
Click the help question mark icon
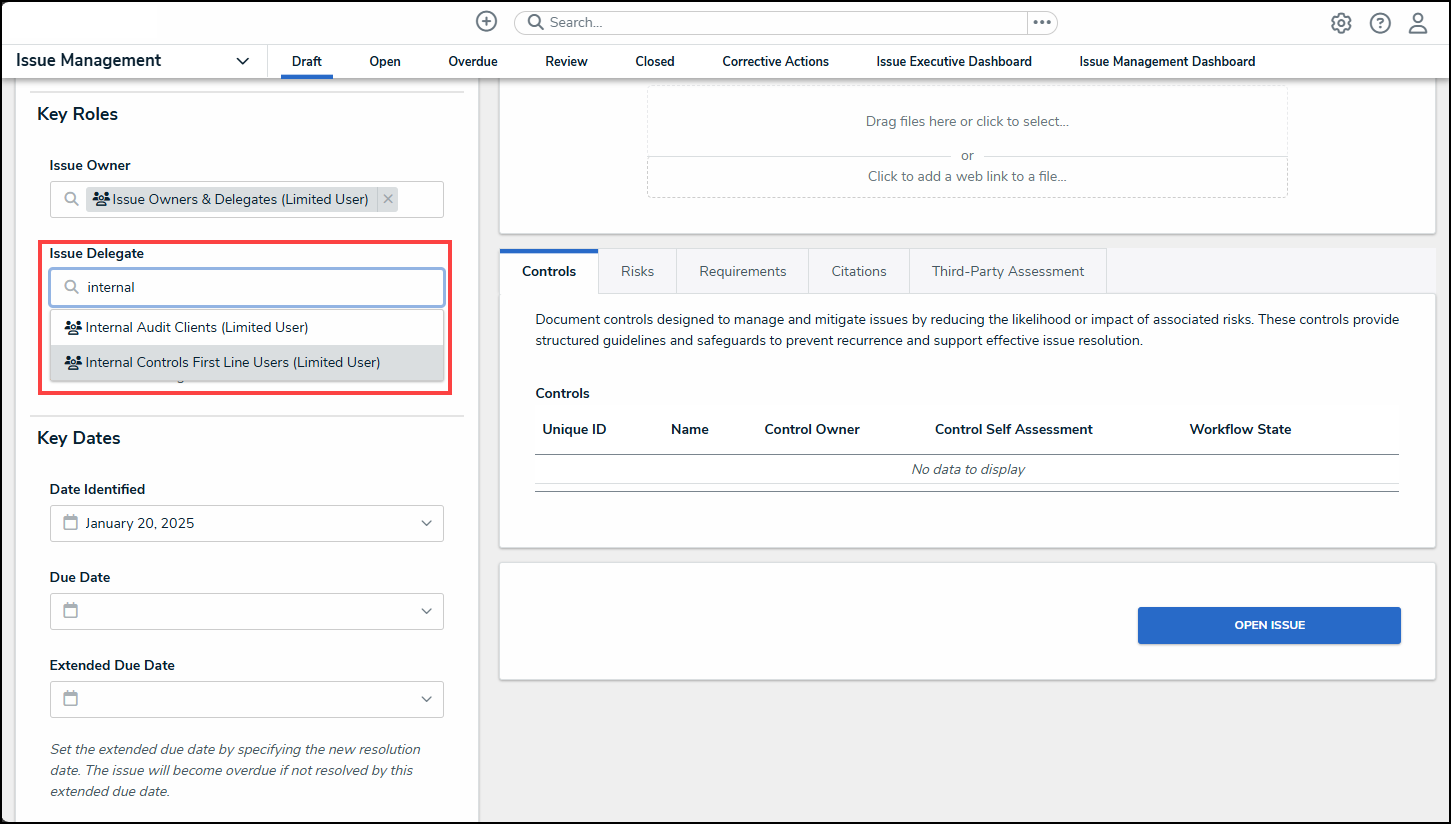[1380, 23]
